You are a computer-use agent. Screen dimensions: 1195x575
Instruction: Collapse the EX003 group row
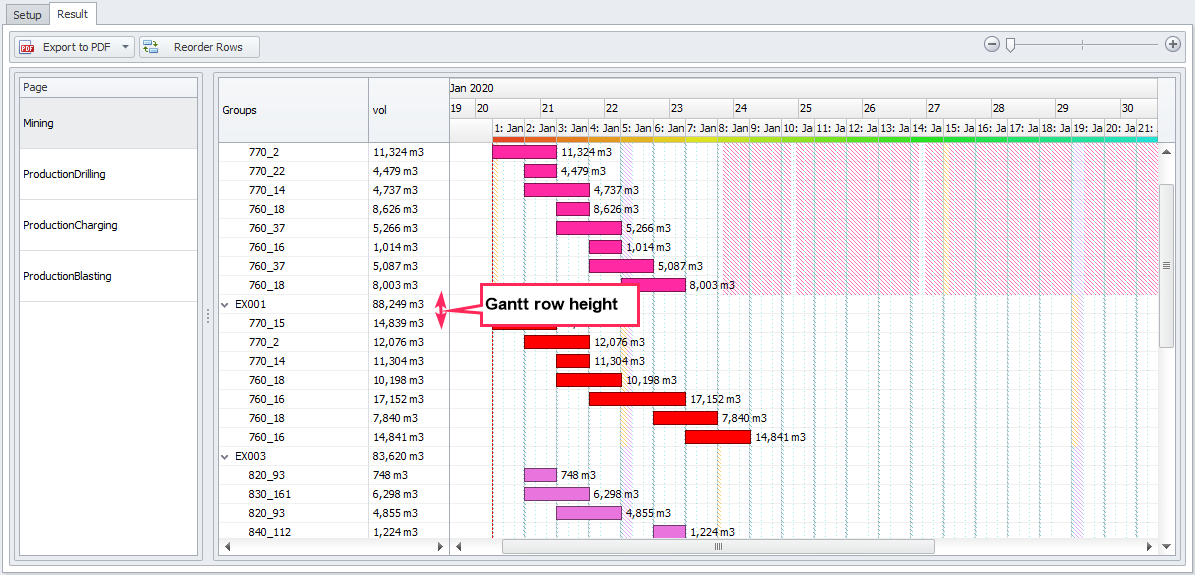pos(225,456)
